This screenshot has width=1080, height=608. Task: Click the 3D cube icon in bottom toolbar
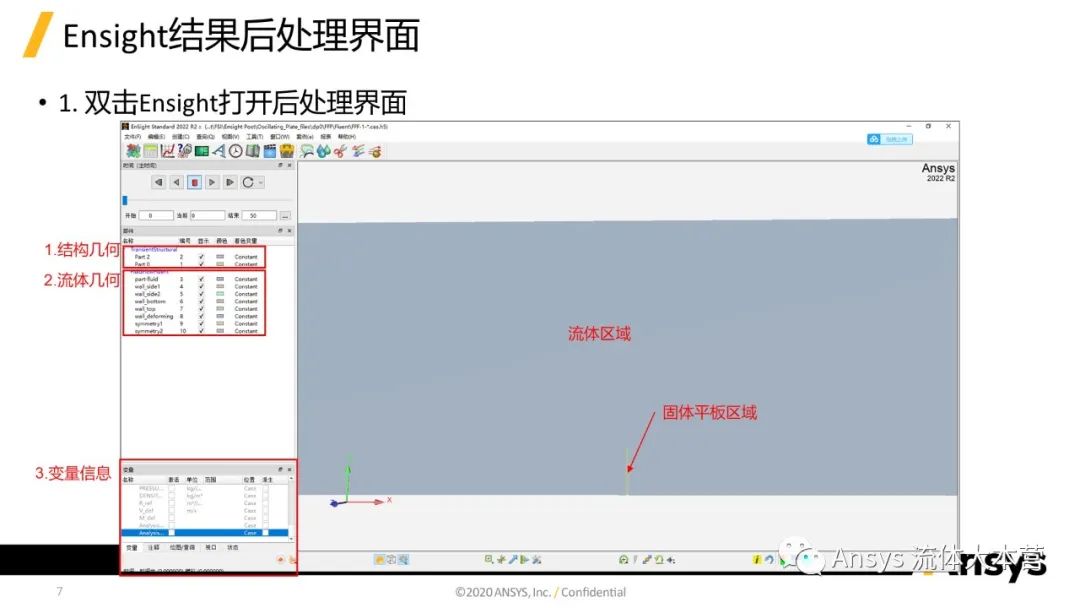coord(391,560)
